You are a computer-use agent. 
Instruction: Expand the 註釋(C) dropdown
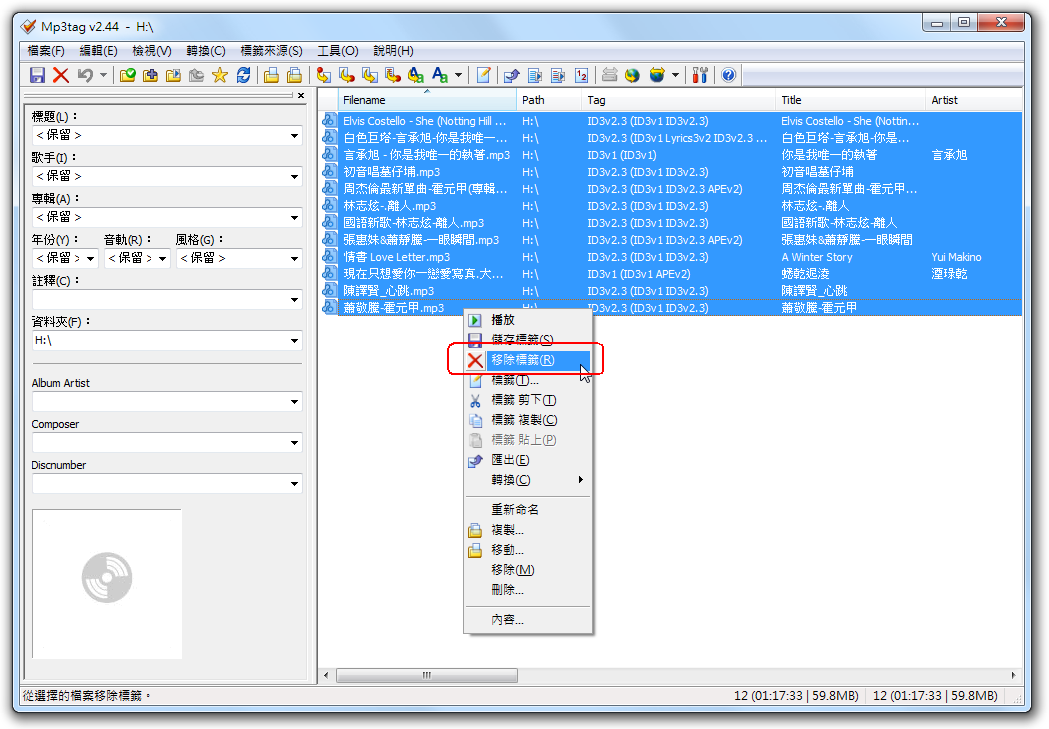click(x=294, y=300)
